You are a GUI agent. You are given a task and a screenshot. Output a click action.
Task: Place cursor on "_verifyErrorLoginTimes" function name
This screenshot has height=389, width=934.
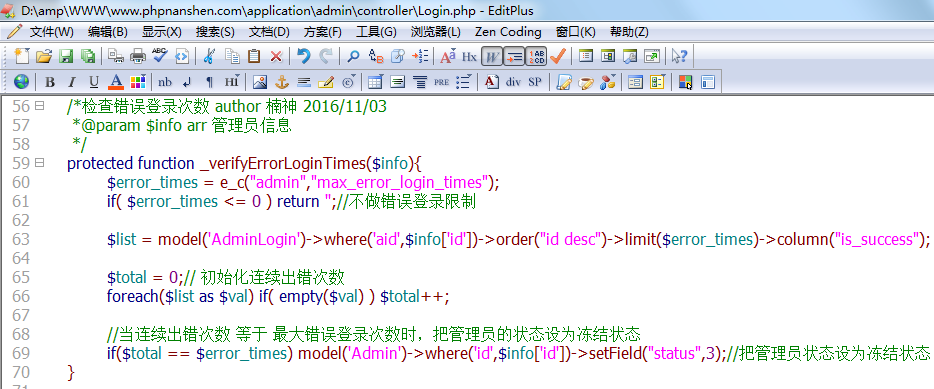point(283,163)
